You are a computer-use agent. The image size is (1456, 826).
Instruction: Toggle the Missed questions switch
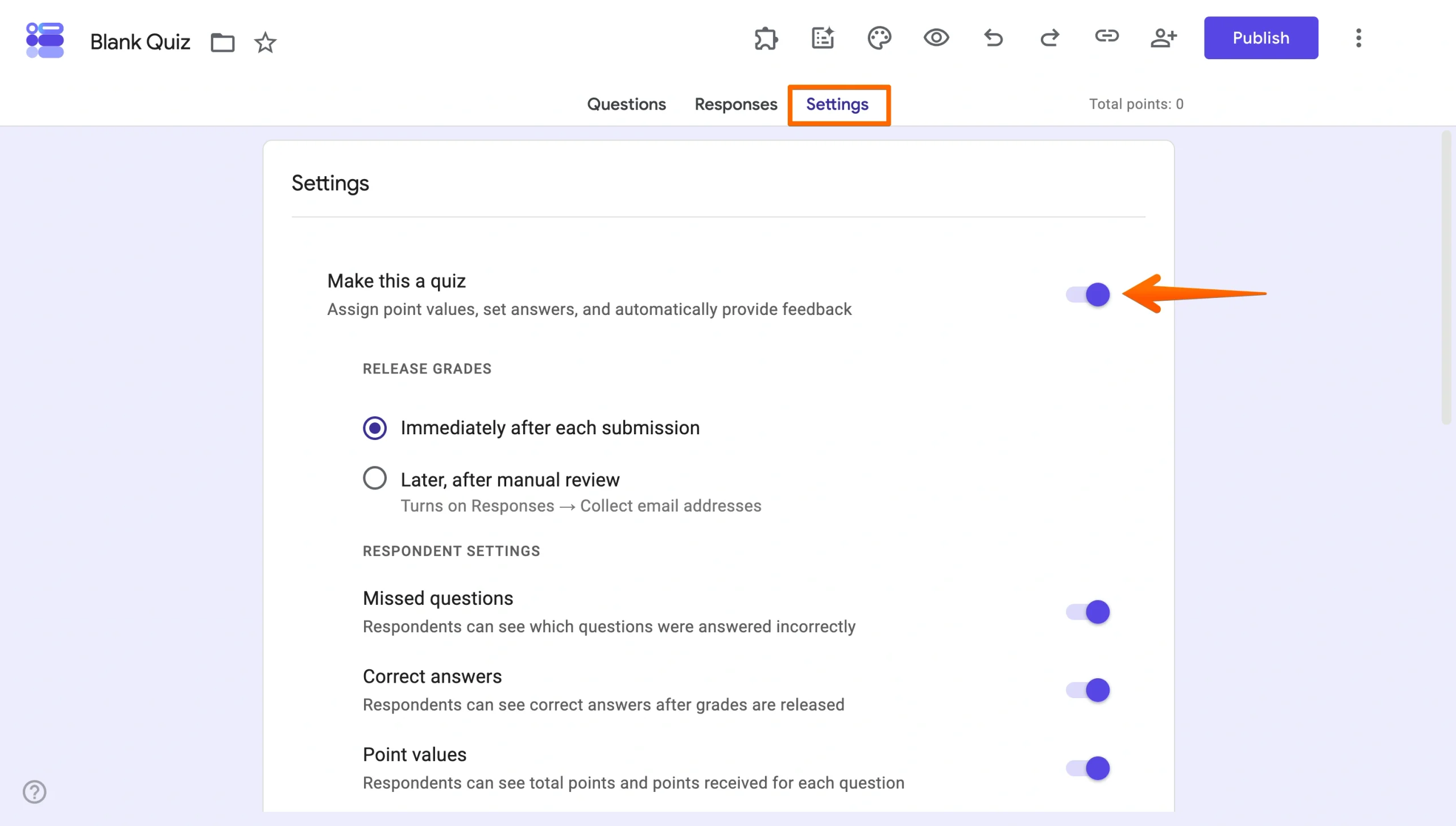(x=1088, y=612)
